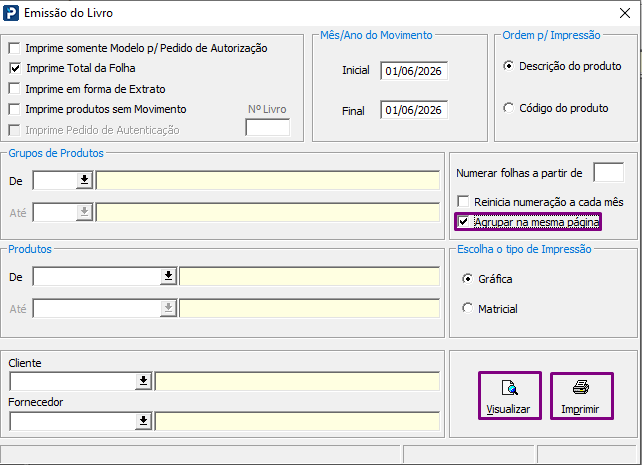Edit the Inicial date field
This screenshot has height=465, width=642.
(414, 71)
